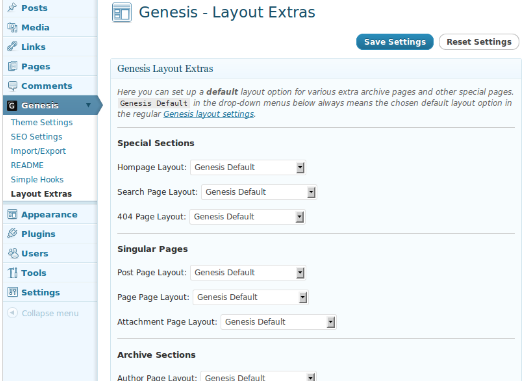Go to Theme Settings submenu
This screenshot has height=381, width=526.
tap(42, 122)
